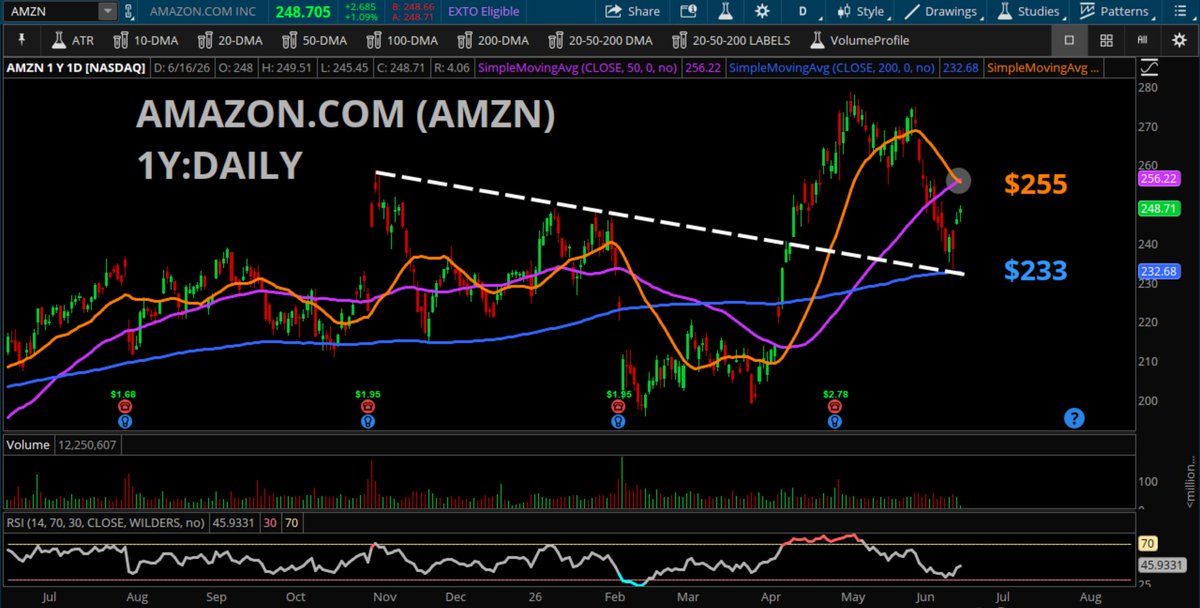The image size is (1200, 608).
Task: Click the Share button
Action: click(x=634, y=12)
